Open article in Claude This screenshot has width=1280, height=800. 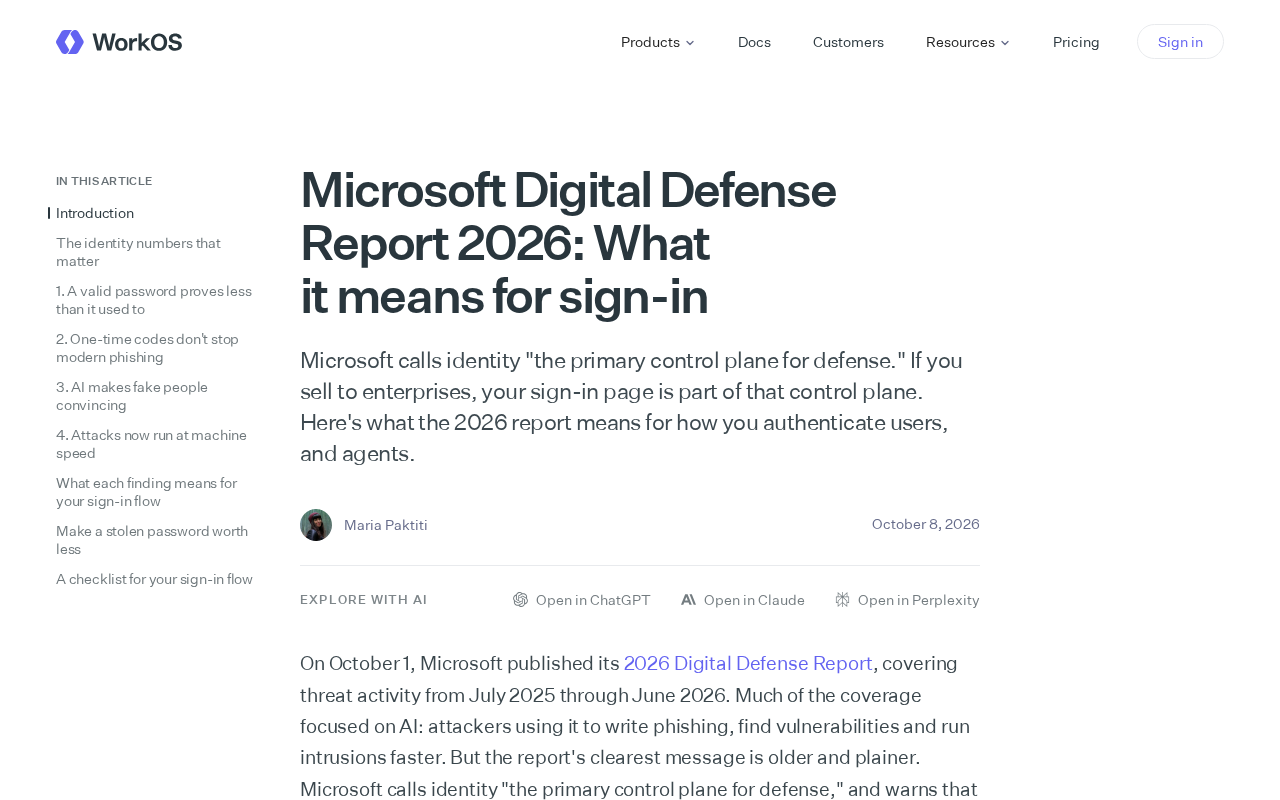[x=742, y=600]
